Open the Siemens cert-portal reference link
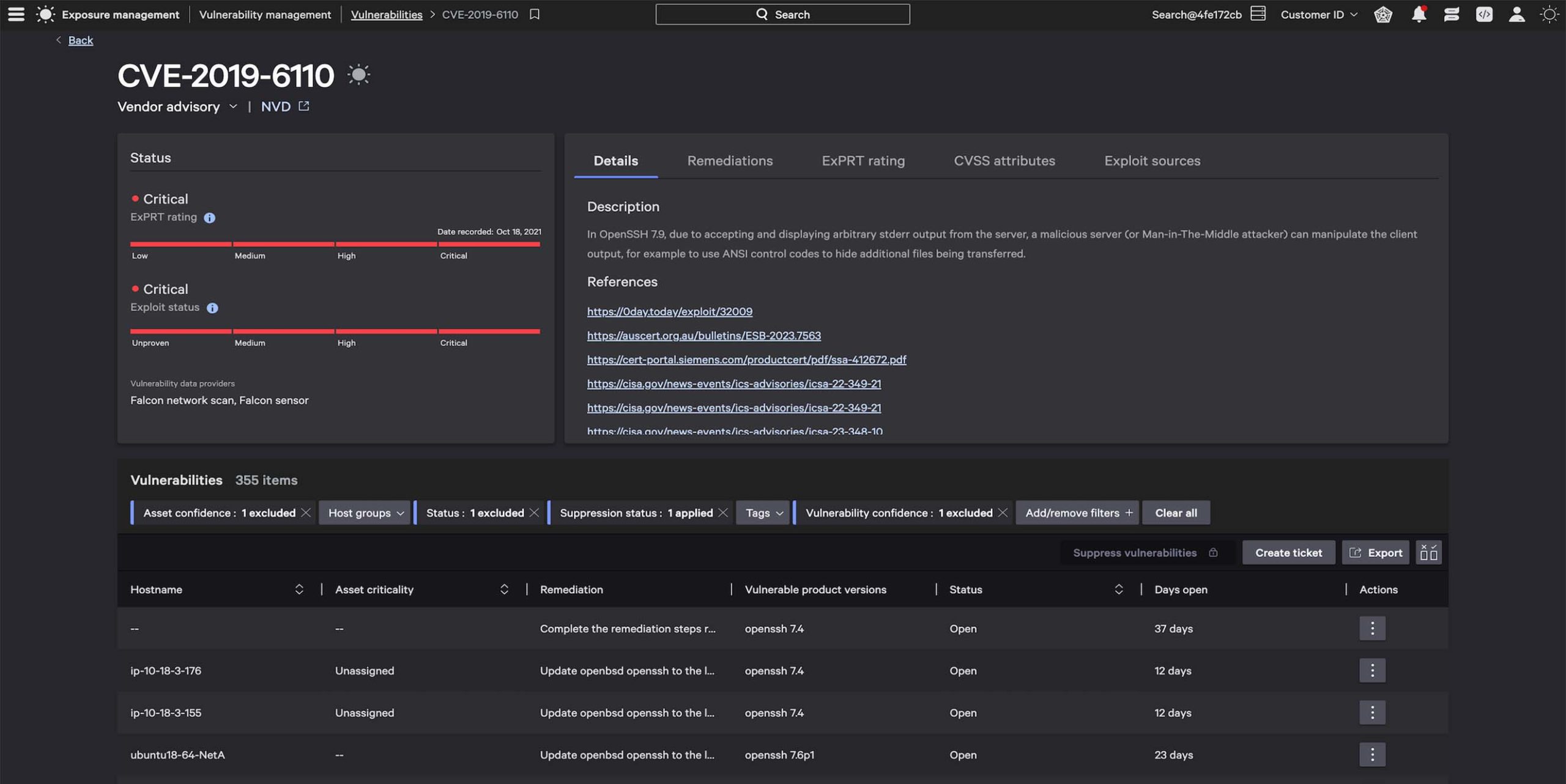The image size is (1566, 784). click(746, 360)
